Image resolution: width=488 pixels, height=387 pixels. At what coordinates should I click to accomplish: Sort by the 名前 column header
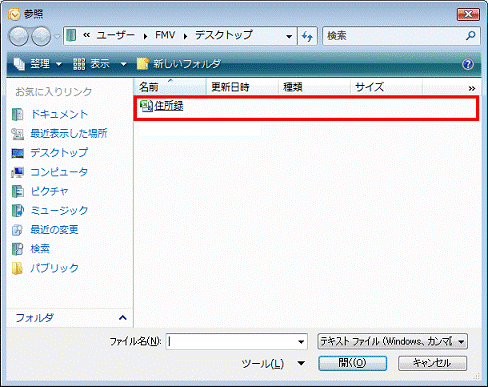tap(170, 87)
